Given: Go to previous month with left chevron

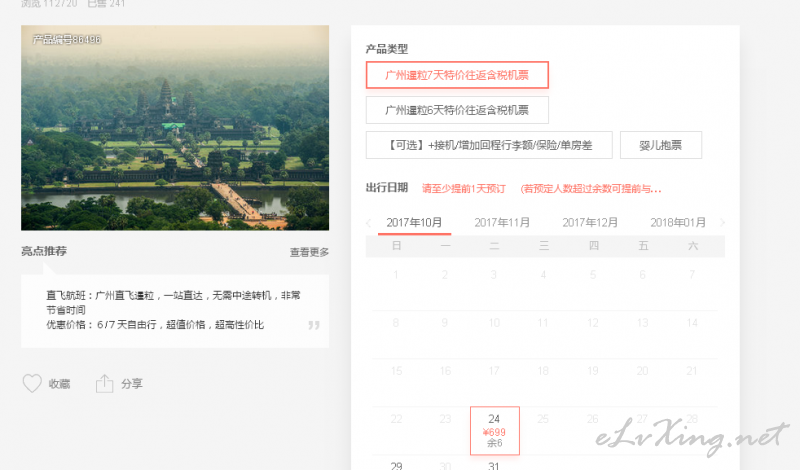Looking at the screenshot, I should pyautogui.click(x=368, y=222).
